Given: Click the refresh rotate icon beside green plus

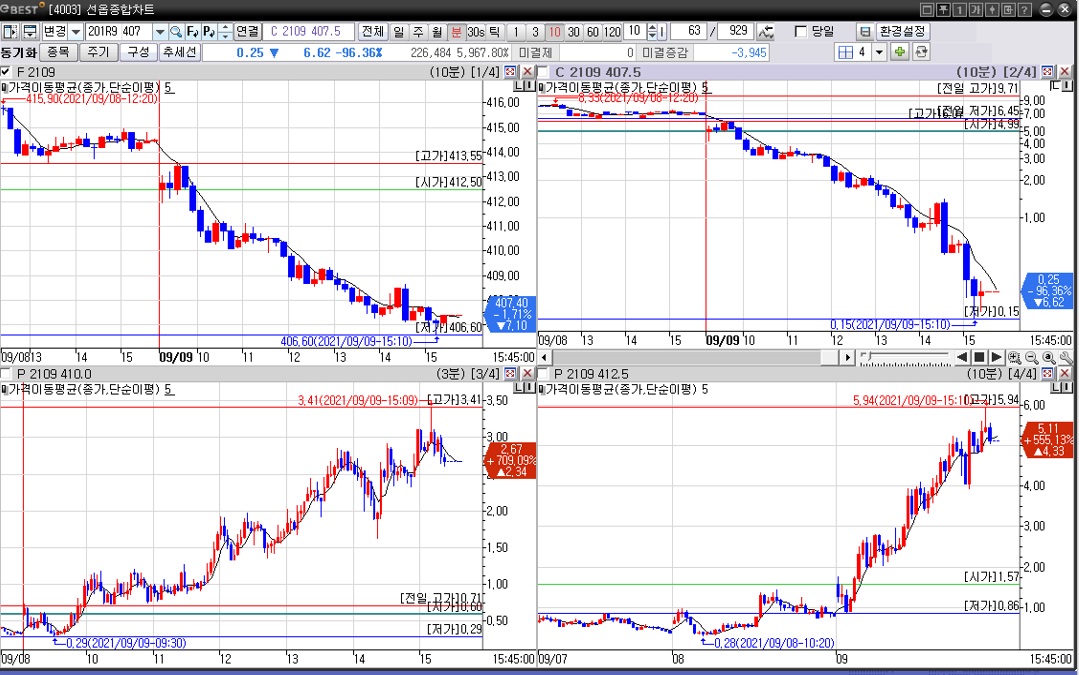Looking at the screenshot, I should pyautogui.click(x=921, y=52).
